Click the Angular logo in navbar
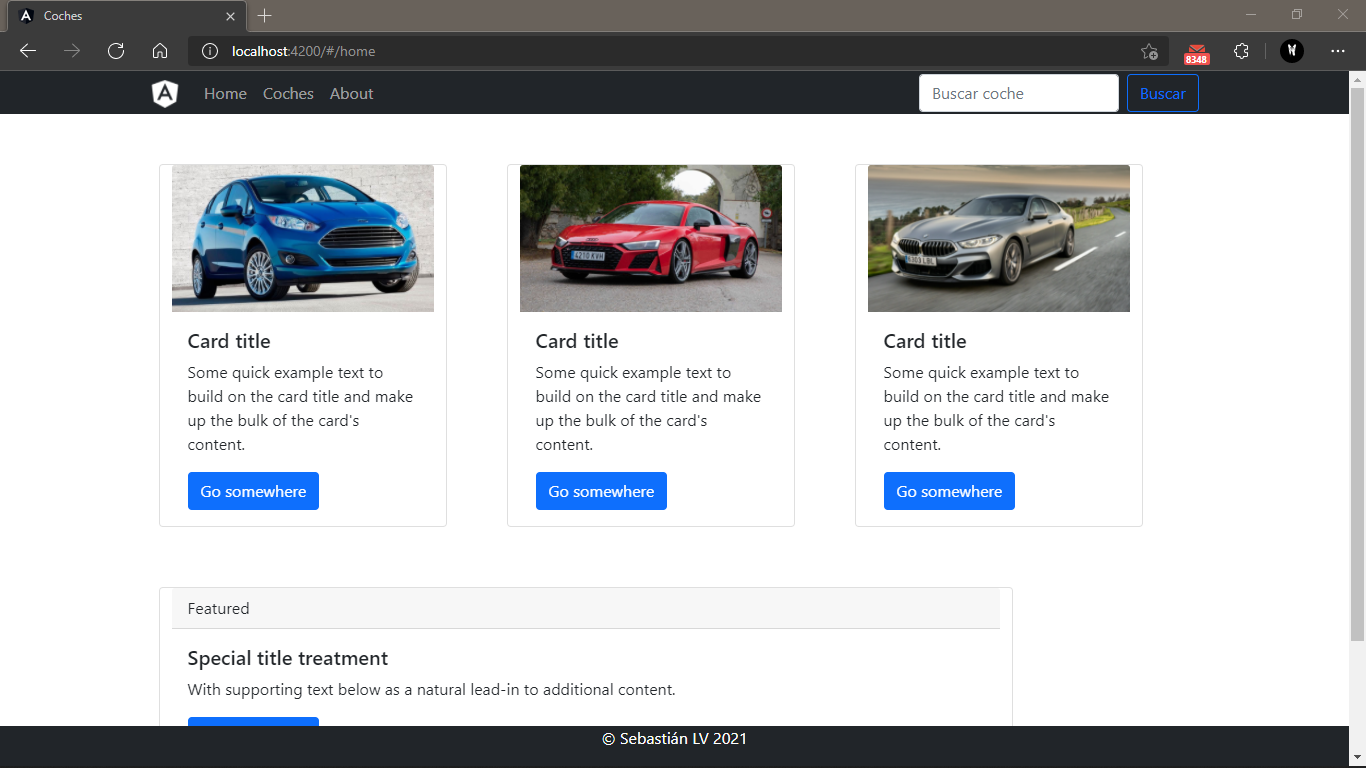 [x=165, y=94]
